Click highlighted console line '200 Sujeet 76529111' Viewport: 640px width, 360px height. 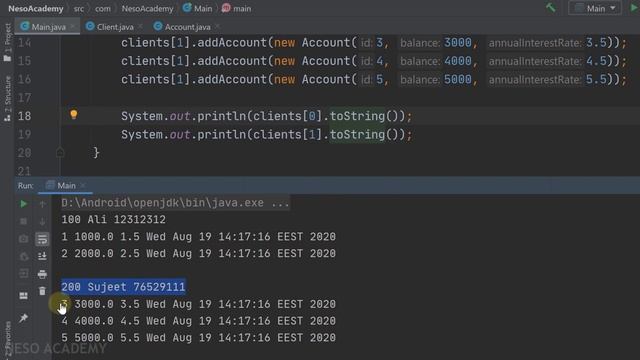[123, 287]
